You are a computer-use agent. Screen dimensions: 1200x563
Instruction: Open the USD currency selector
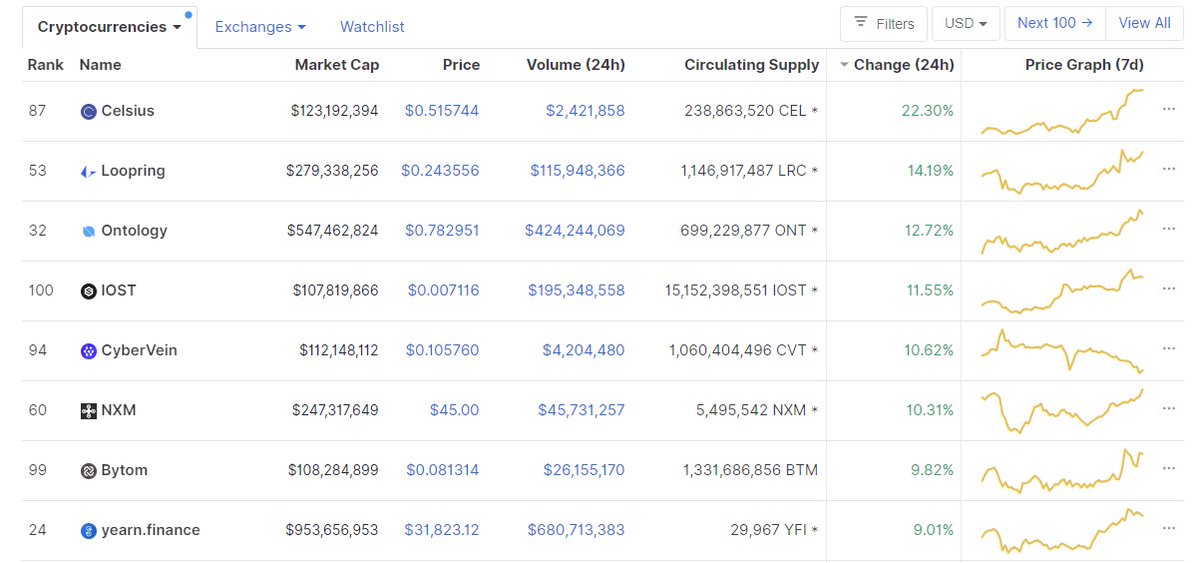(965, 23)
